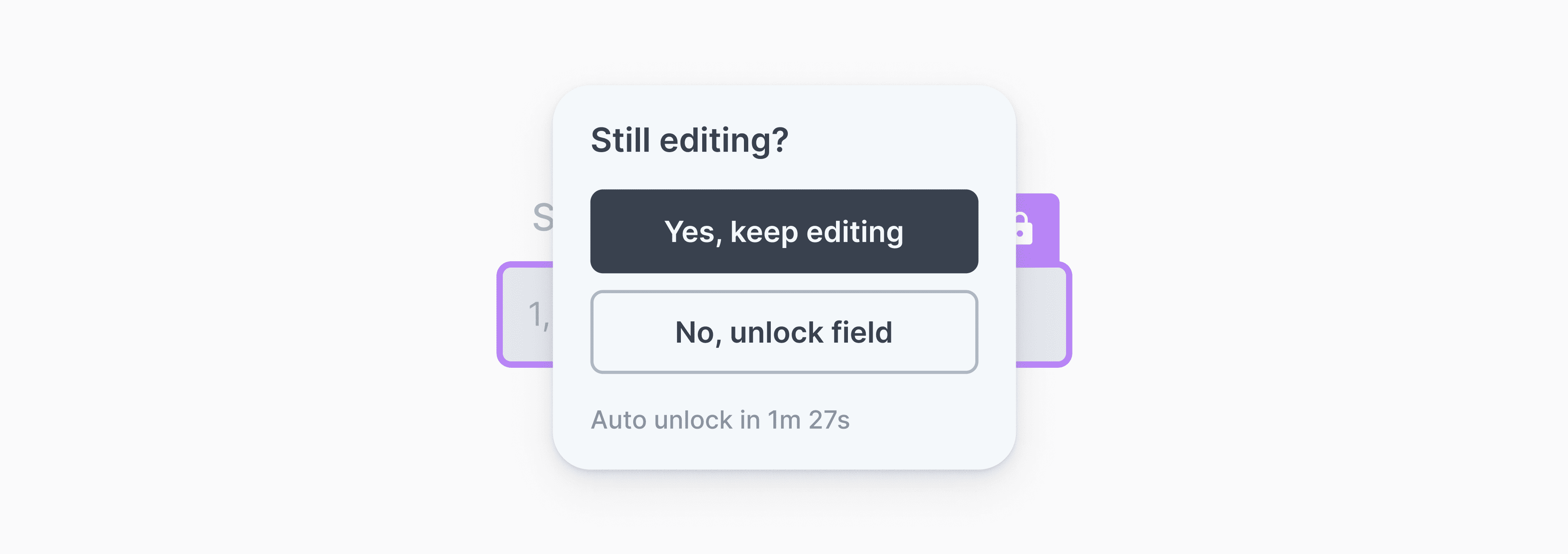Image resolution: width=1568 pixels, height=554 pixels.
Task: Click the Yes, keep editing button
Action: point(784,231)
